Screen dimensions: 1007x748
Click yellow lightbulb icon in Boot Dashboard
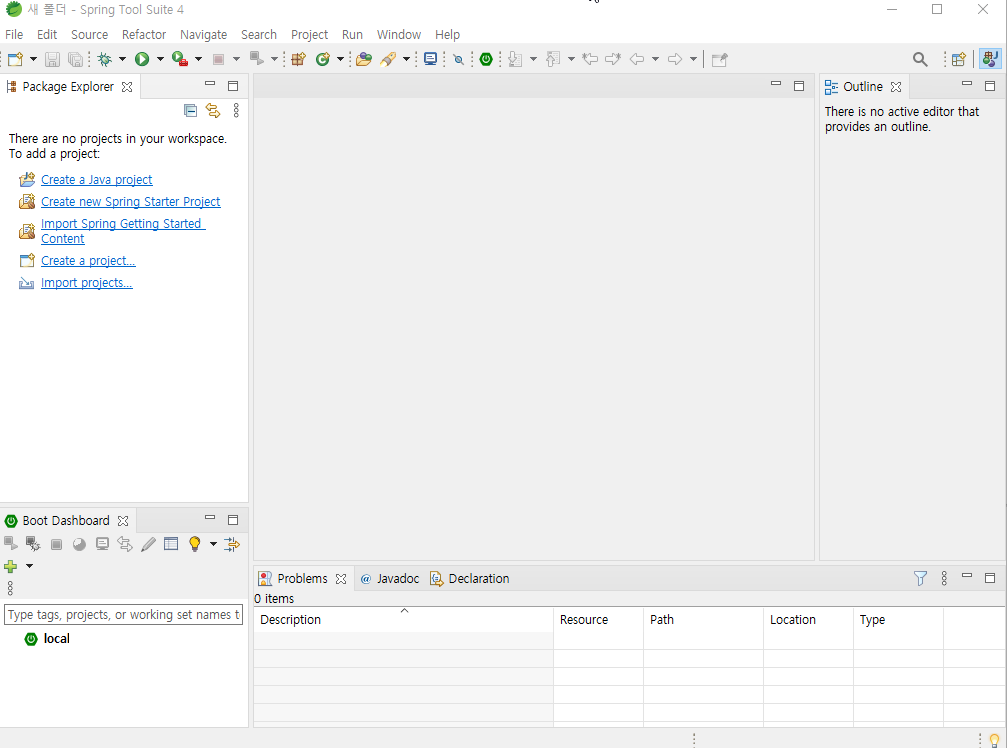195,544
